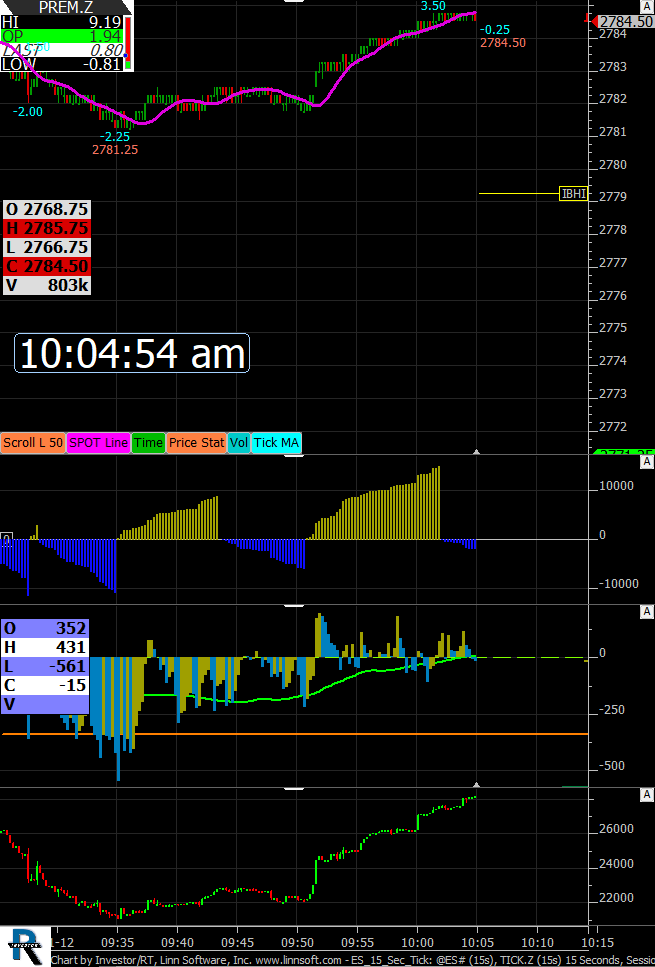Click the HI 9.19 row in the PREM.Z box

(x=62, y=23)
